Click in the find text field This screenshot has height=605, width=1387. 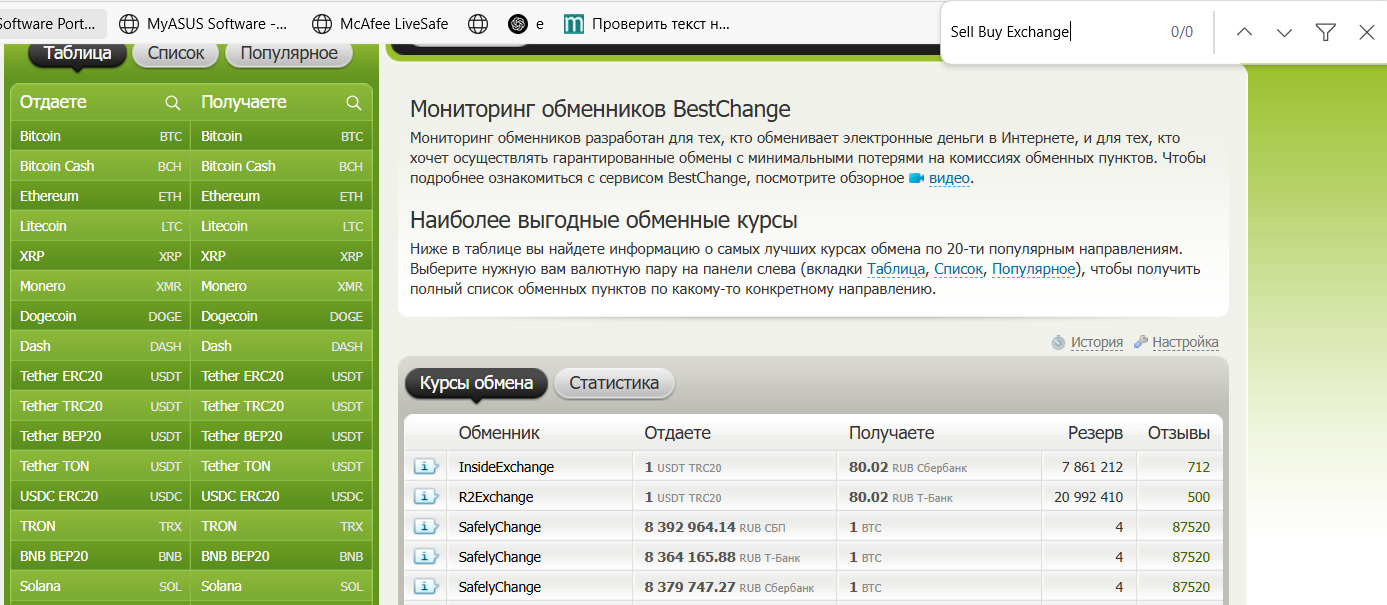coord(1050,32)
